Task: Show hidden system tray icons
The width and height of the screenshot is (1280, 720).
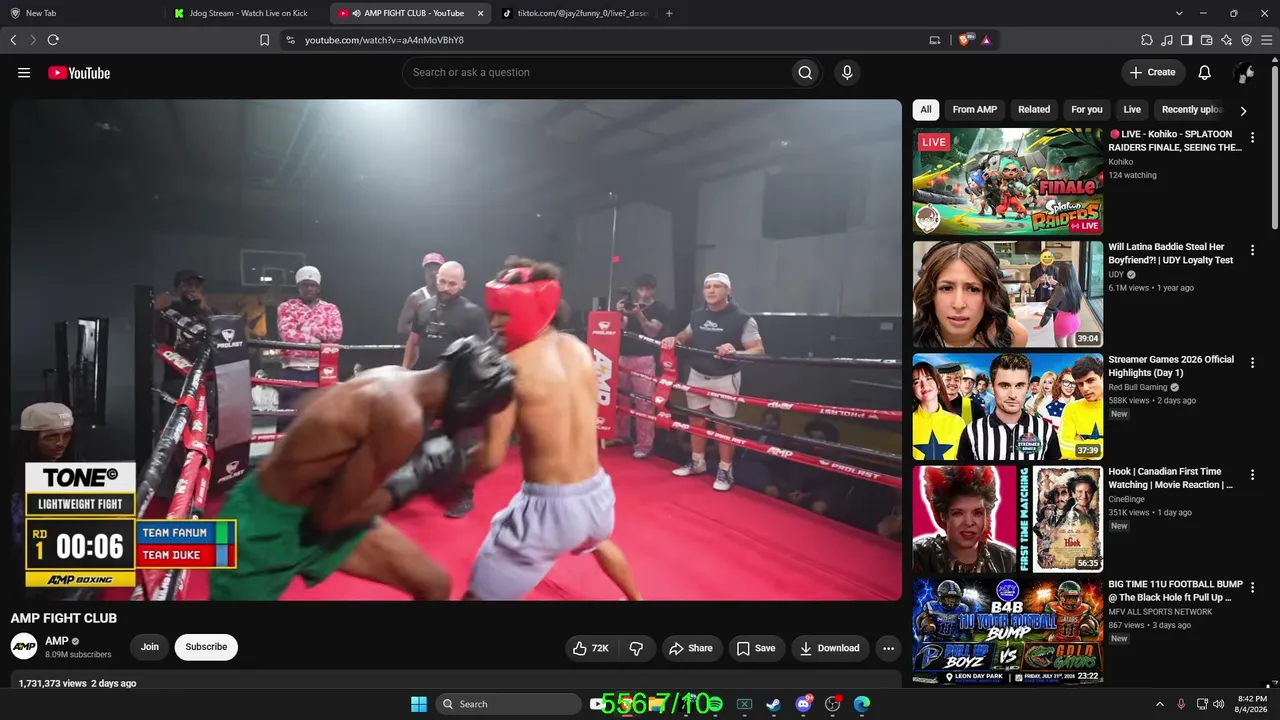Action: (x=1160, y=704)
